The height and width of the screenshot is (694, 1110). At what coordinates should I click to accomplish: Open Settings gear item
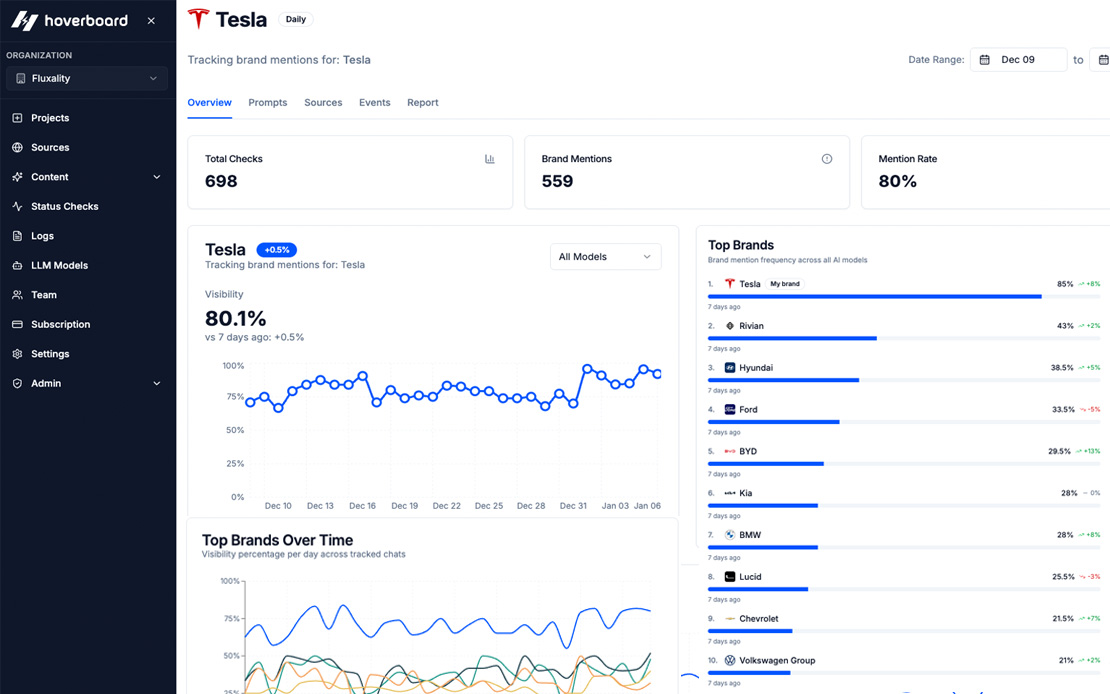(x=87, y=353)
